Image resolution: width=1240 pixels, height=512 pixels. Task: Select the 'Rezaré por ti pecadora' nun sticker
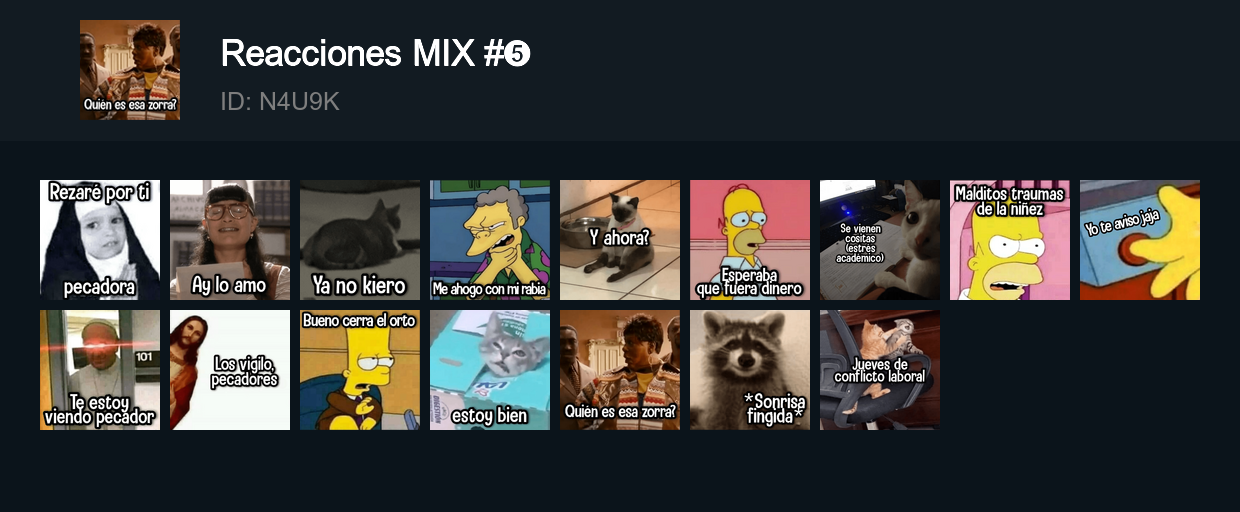pyautogui.click(x=100, y=240)
